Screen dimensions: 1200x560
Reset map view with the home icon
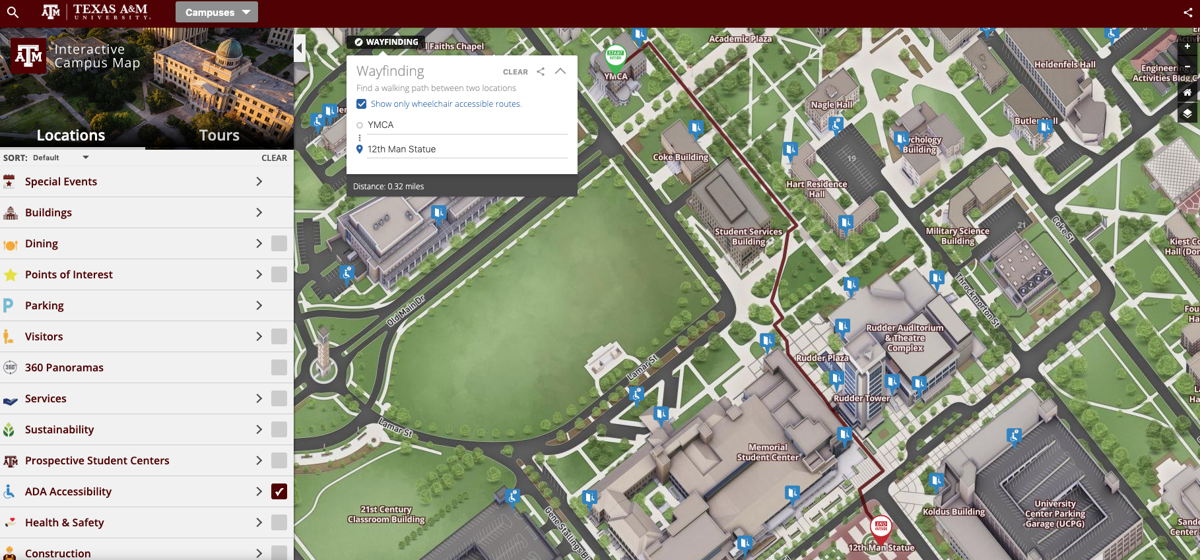(1187, 92)
